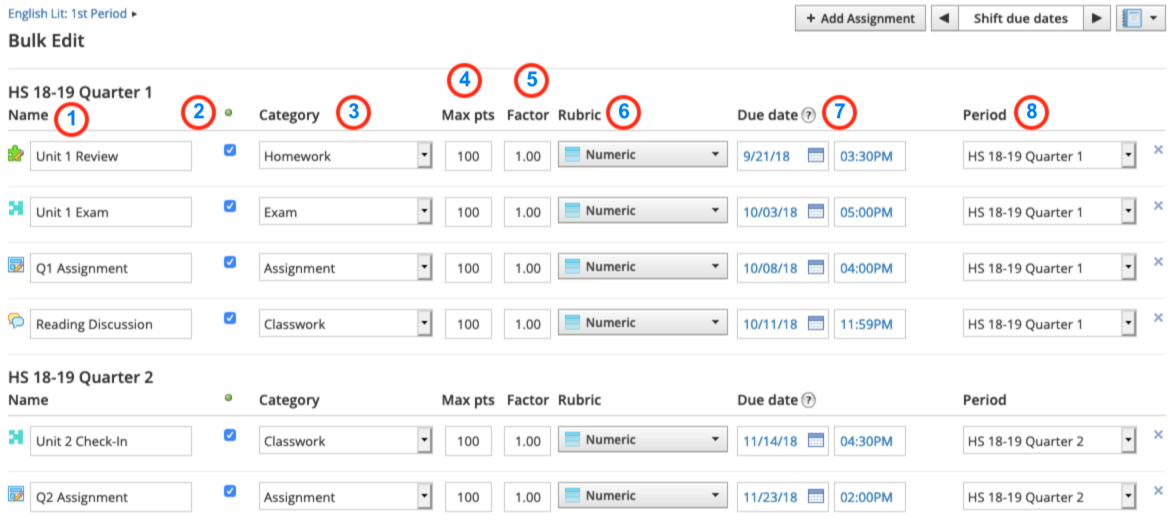The width and height of the screenshot is (1174, 525).
Task: Uncheck the published checkbox for Unit 1 Review
Action: tap(230, 150)
